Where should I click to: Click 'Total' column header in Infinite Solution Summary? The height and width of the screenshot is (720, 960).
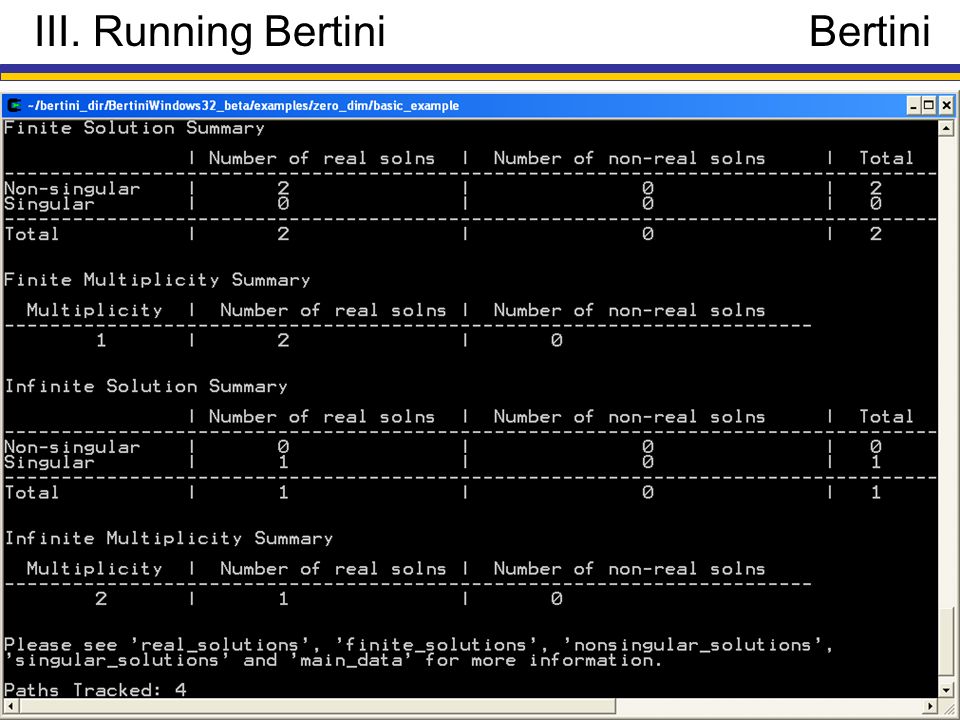(886, 416)
